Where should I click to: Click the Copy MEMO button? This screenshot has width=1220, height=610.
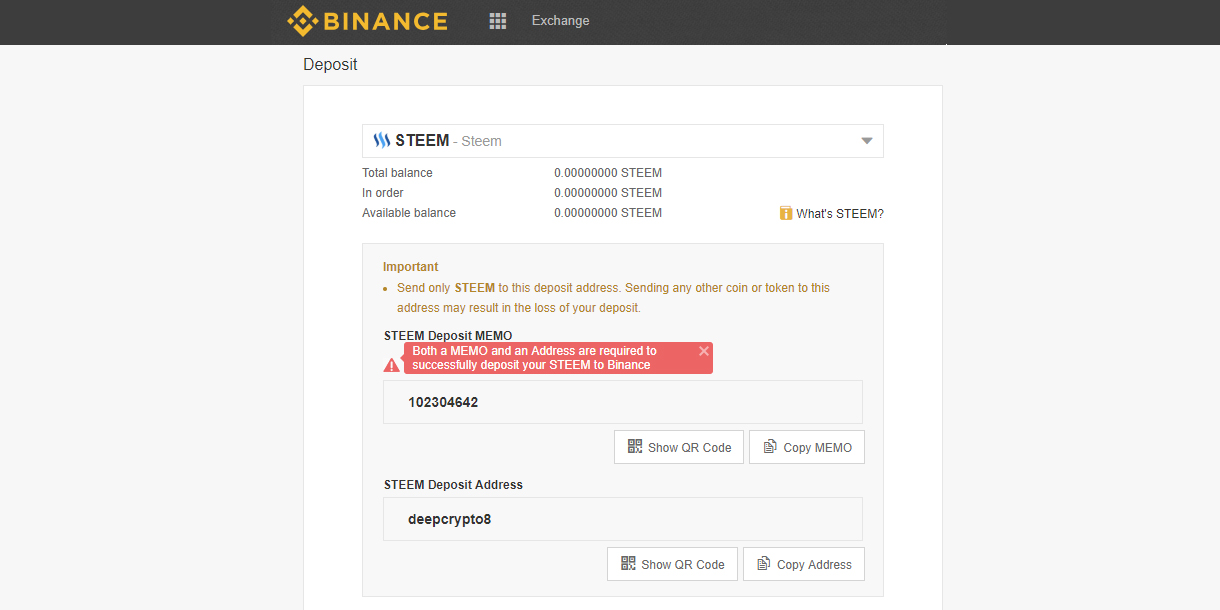click(x=807, y=447)
